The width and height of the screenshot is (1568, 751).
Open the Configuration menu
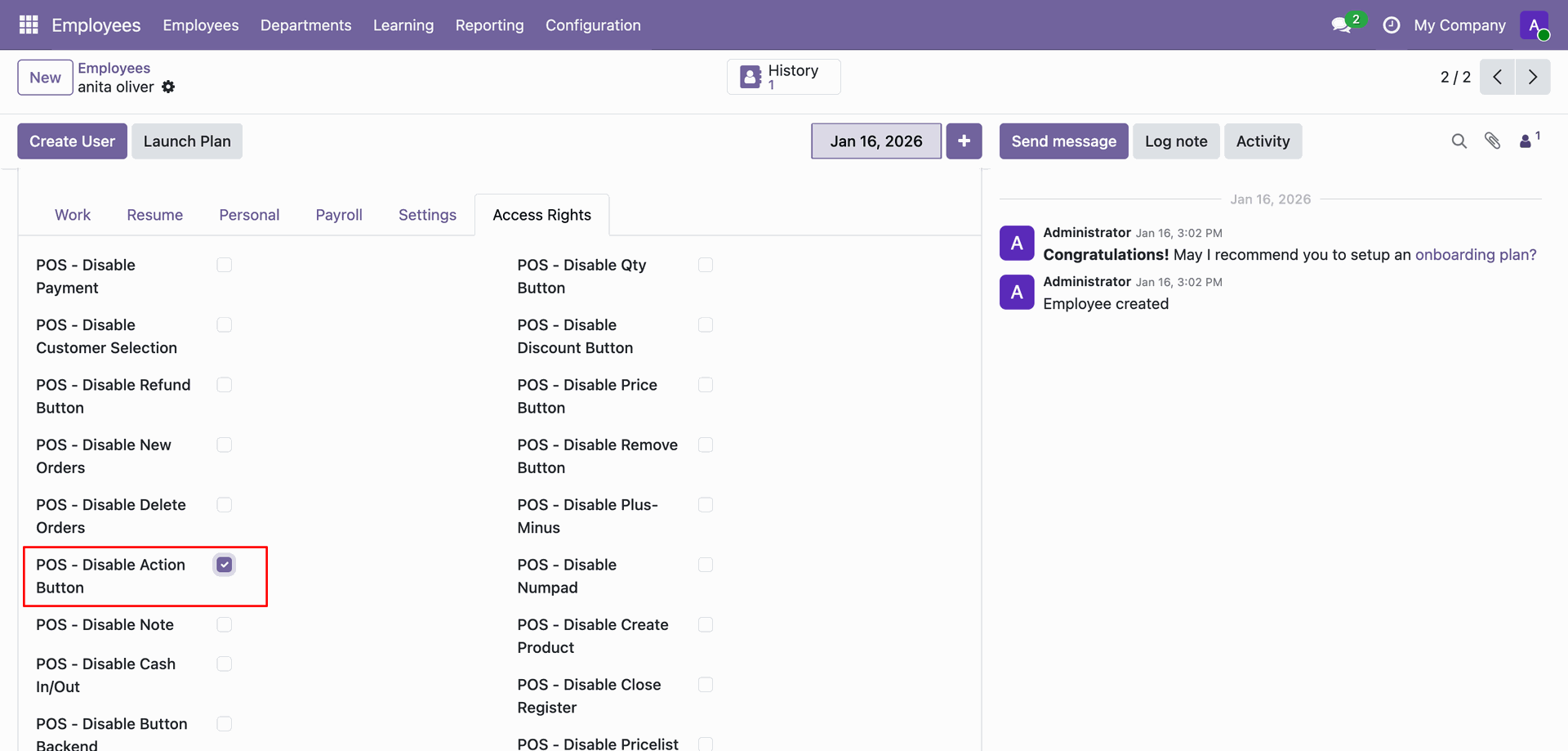(593, 25)
